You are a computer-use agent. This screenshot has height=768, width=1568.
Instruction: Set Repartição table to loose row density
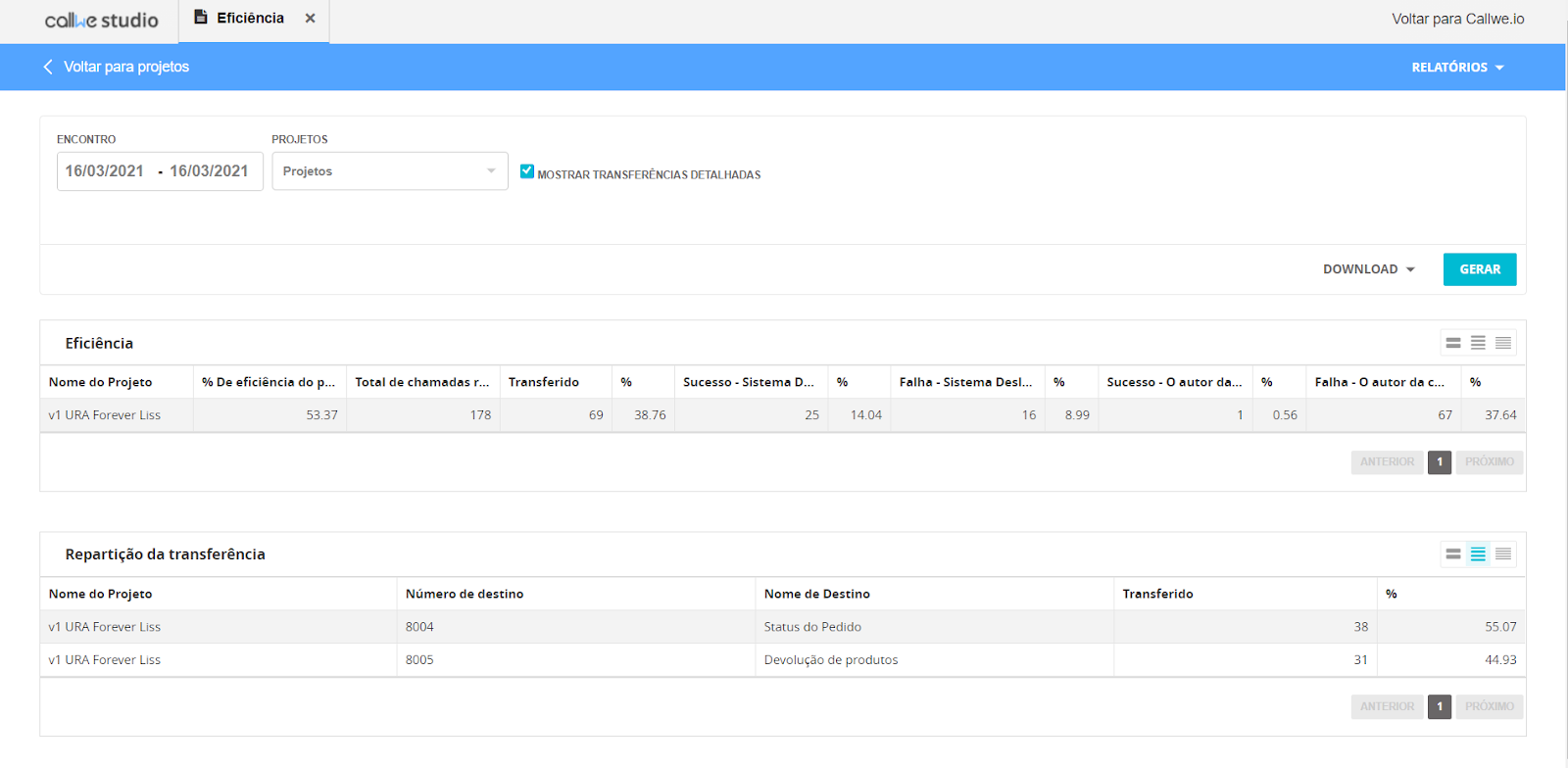[x=1453, y=554]
